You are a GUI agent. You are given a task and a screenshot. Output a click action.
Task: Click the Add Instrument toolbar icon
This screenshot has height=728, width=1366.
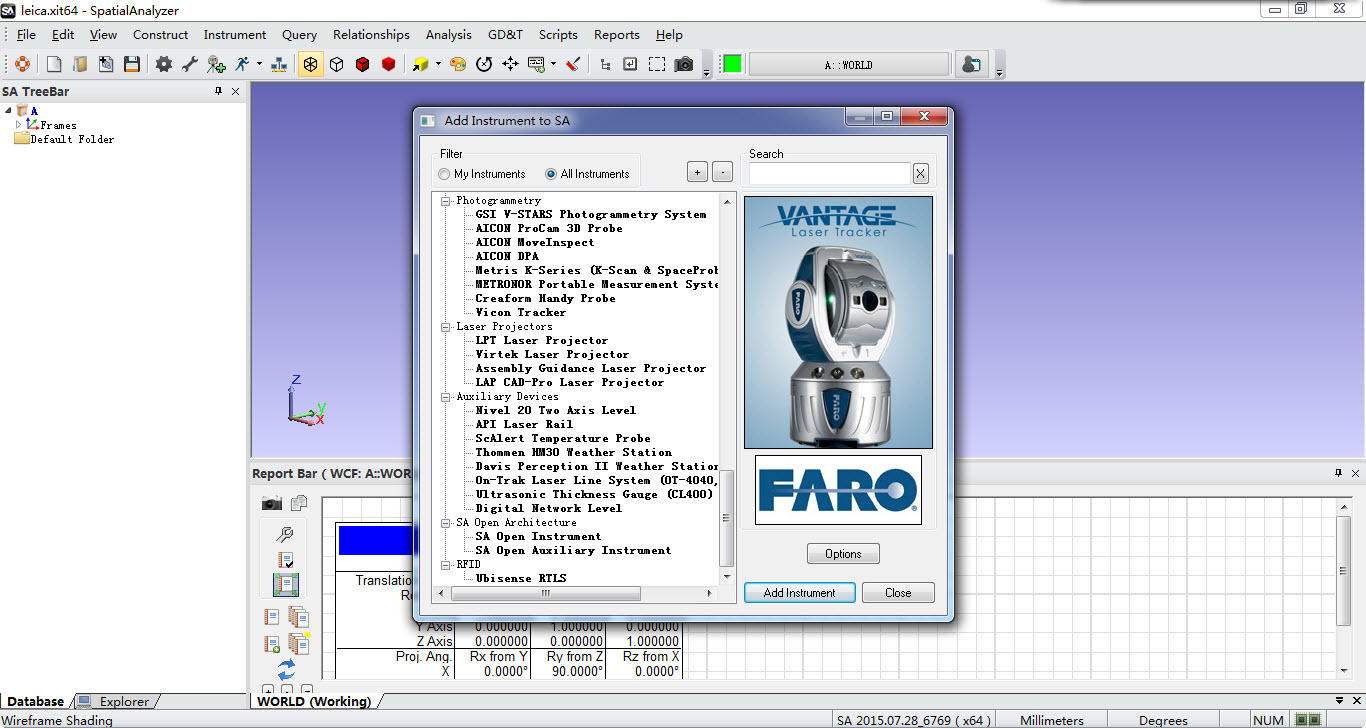pyautogui.click(x=216, y=64)
